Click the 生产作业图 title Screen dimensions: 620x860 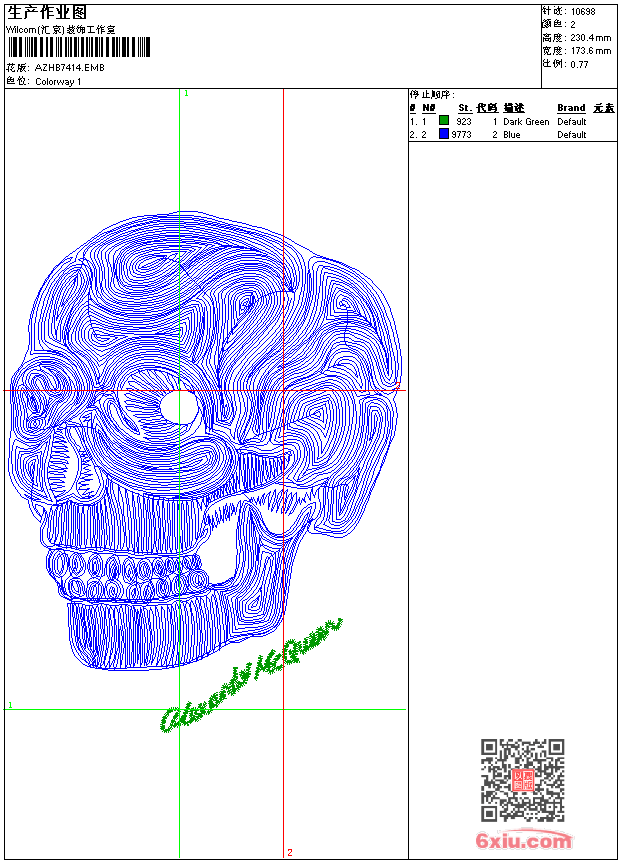tap(47, 12)
